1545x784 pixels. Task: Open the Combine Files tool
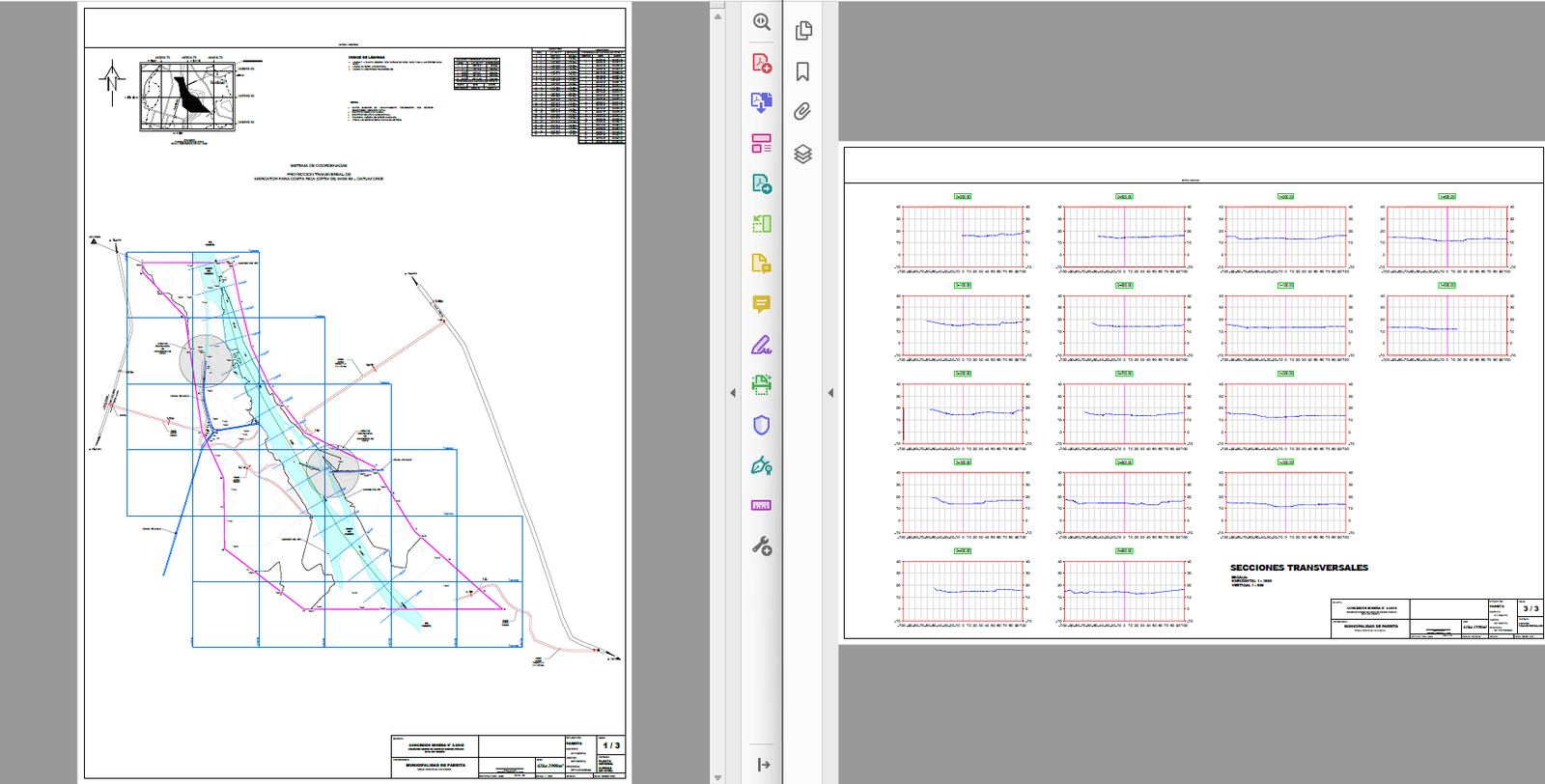[x=762, y=103]
